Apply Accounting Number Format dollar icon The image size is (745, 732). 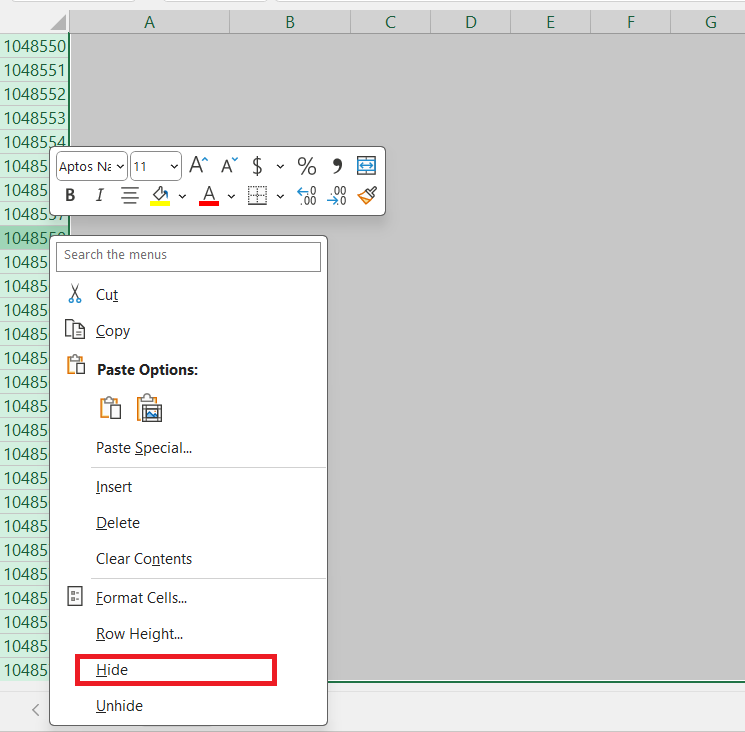[257, 166]
